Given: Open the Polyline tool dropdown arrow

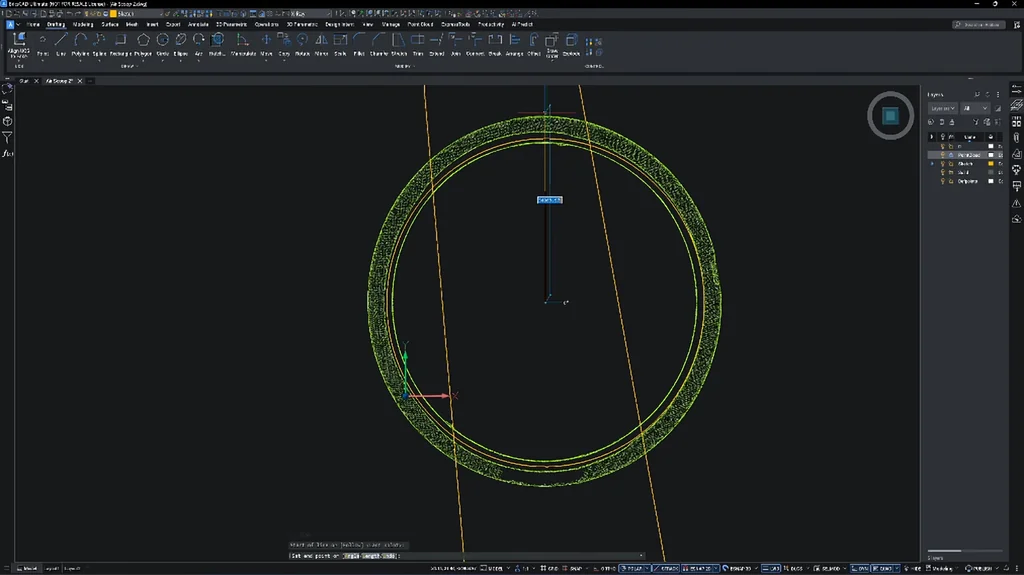Looking at the screenshot, I should coord(80,60).
